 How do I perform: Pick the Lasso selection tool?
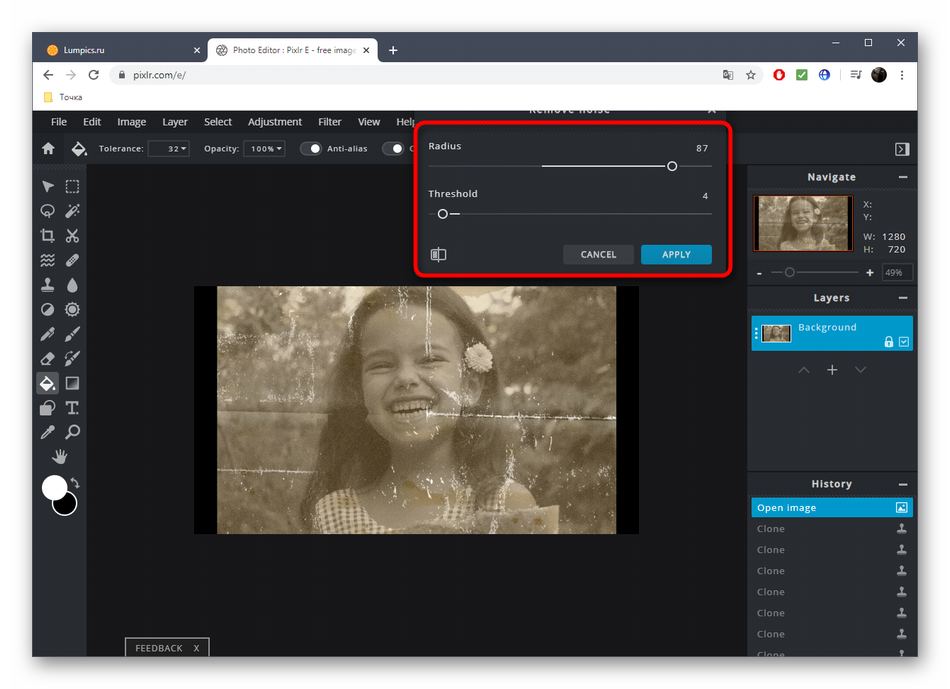(47, 211)
